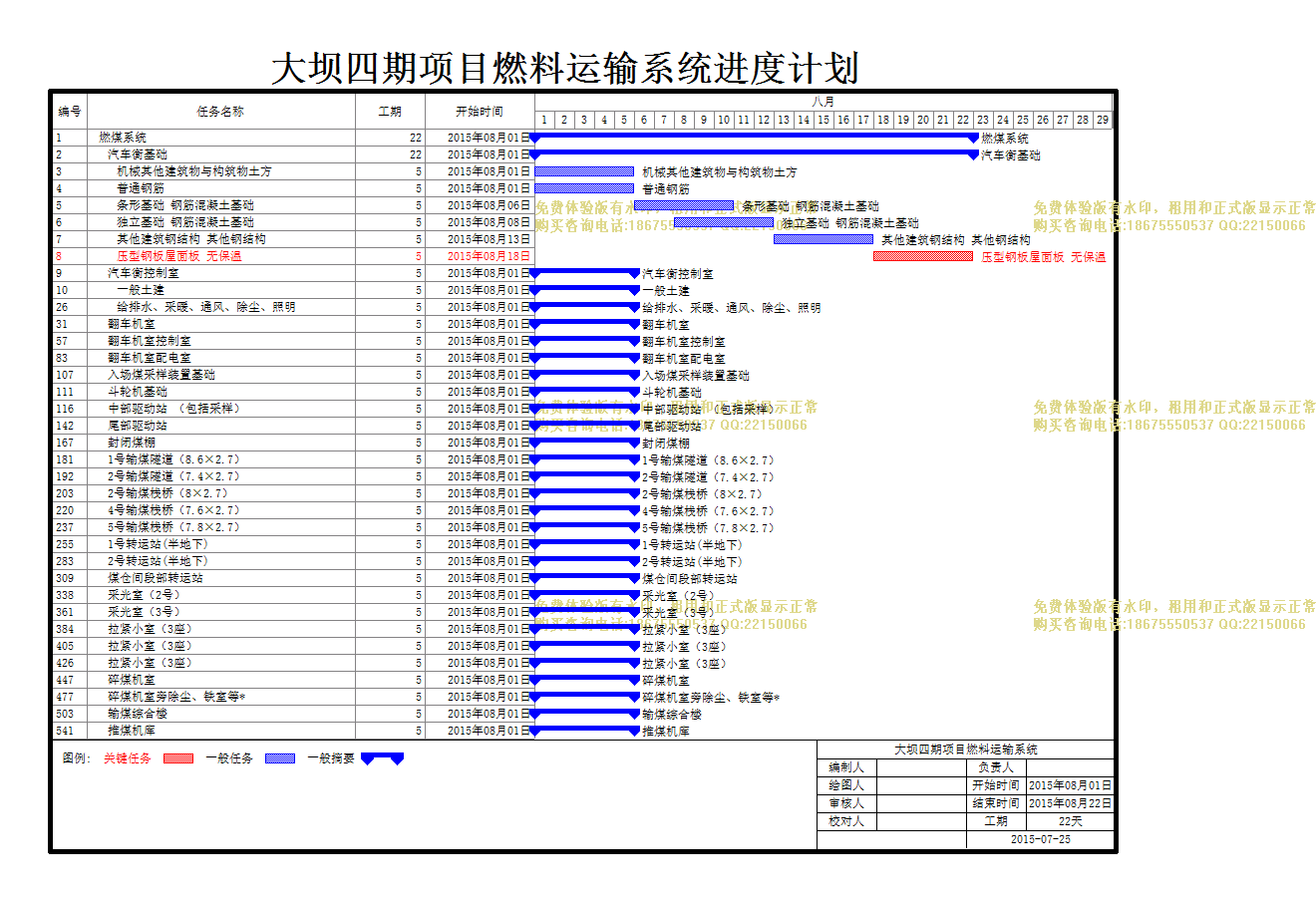Click the 结束时间 value 2015年08月22日
Image resolution: width=1316 pixels, height=900 pixels.
point(1071,803)
